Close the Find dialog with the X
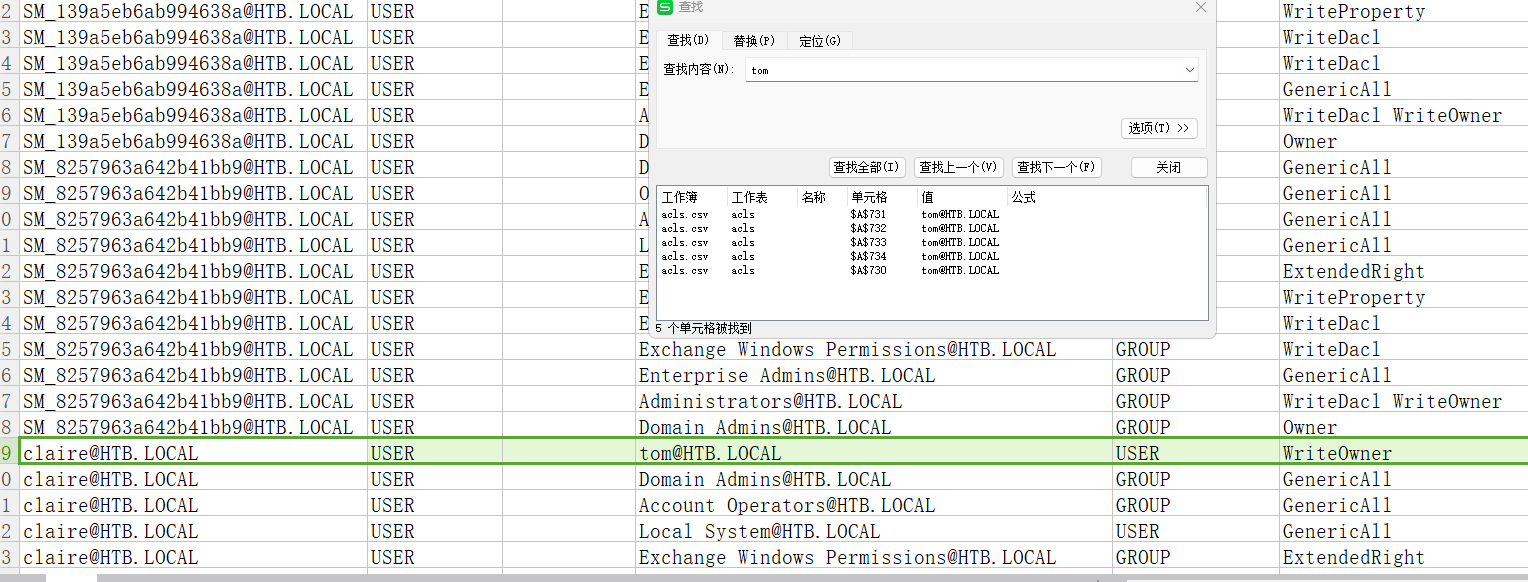The image size is (1528, 582). pyautogui.click(x=1201, y=8)
